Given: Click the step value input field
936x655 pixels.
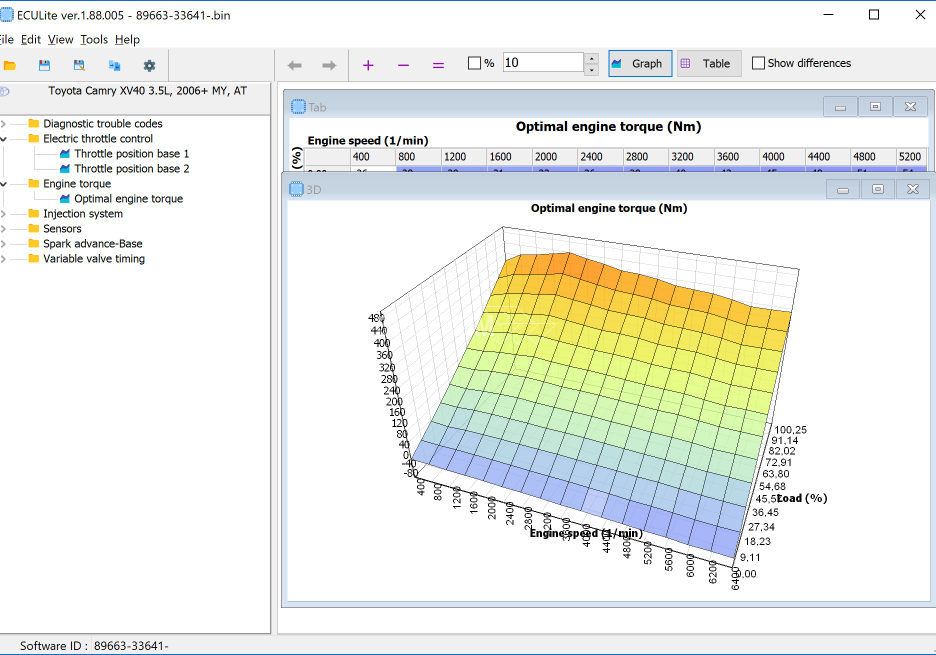Looking at the screenshot, I should coord(542,63).
